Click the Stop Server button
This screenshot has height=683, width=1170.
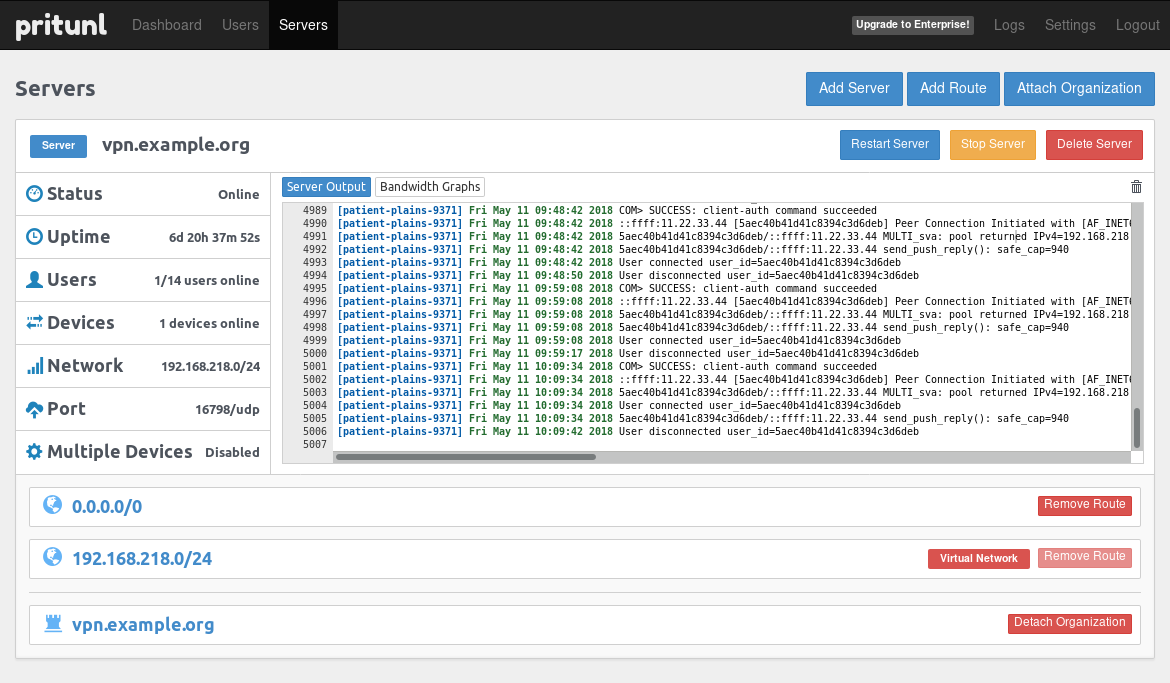tap(992, 145)
